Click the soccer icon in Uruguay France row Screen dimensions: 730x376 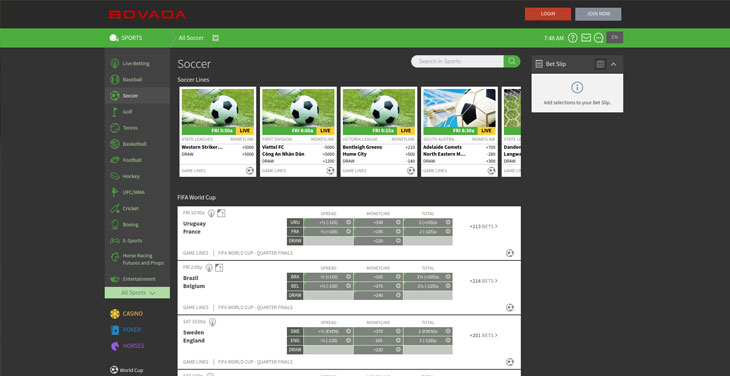click(x=510, y=253)
